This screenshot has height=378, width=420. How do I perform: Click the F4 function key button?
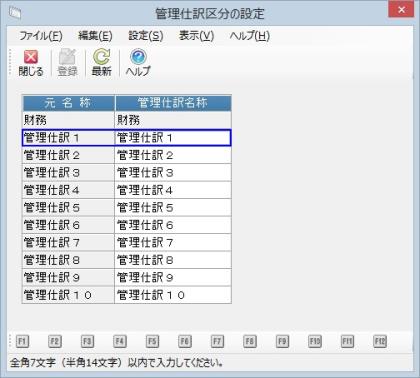120,341
